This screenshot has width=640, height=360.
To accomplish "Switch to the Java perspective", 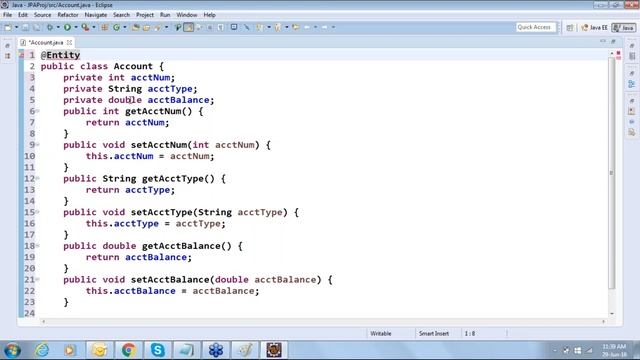I will click(x=624, y=28).
